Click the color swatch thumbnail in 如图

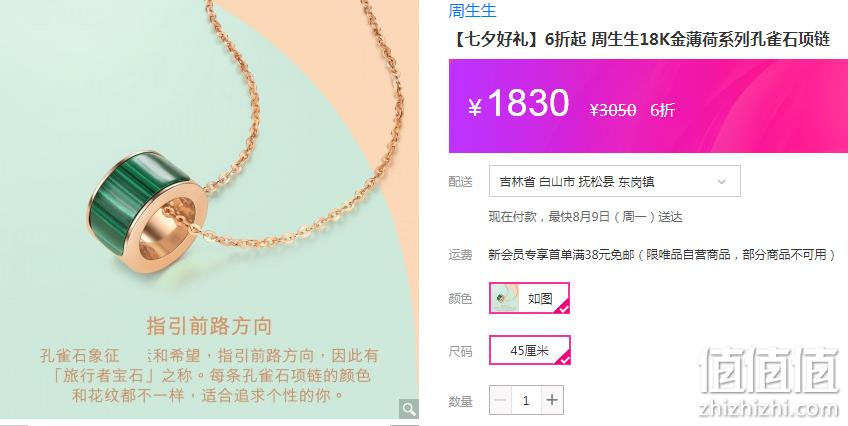(x=505, y=298)
